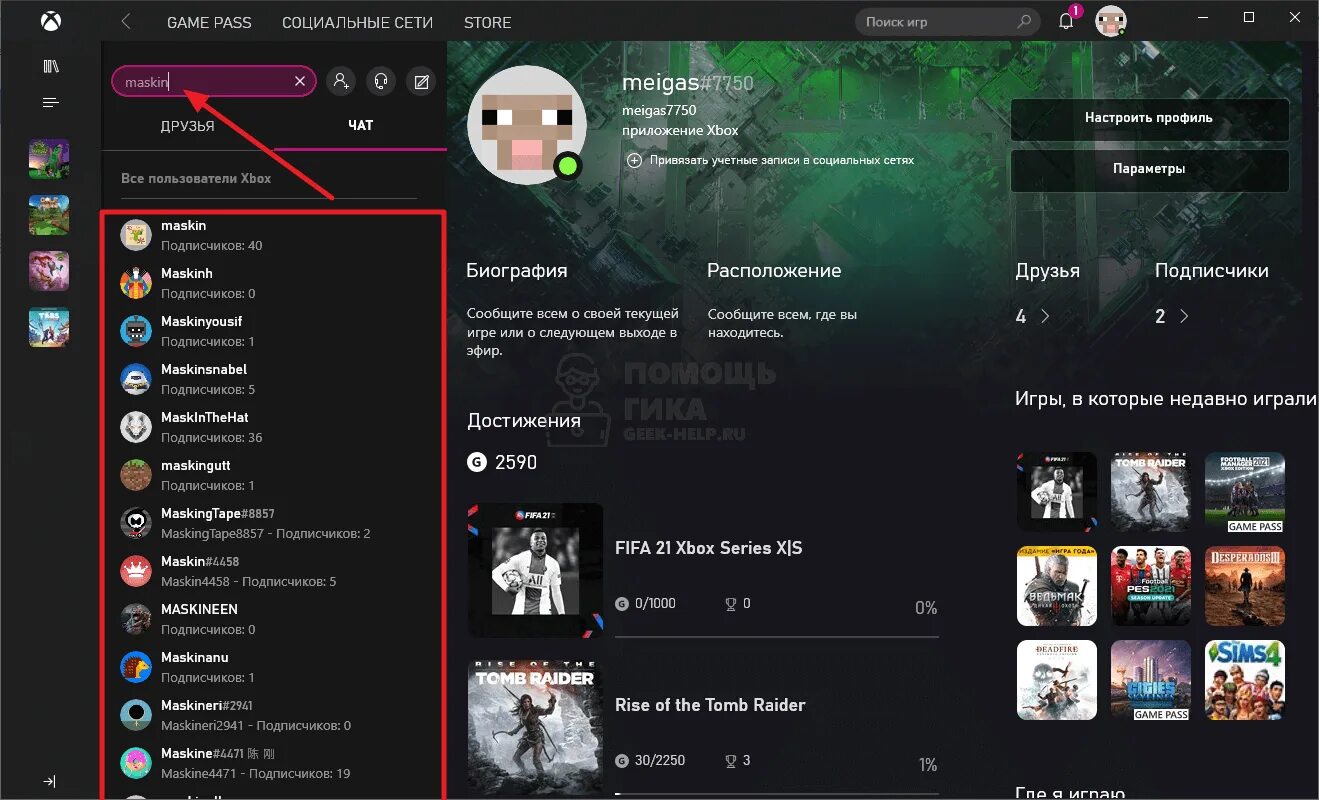
Task: Select user Maskine#4471
Action: click(x=274, y=763)
